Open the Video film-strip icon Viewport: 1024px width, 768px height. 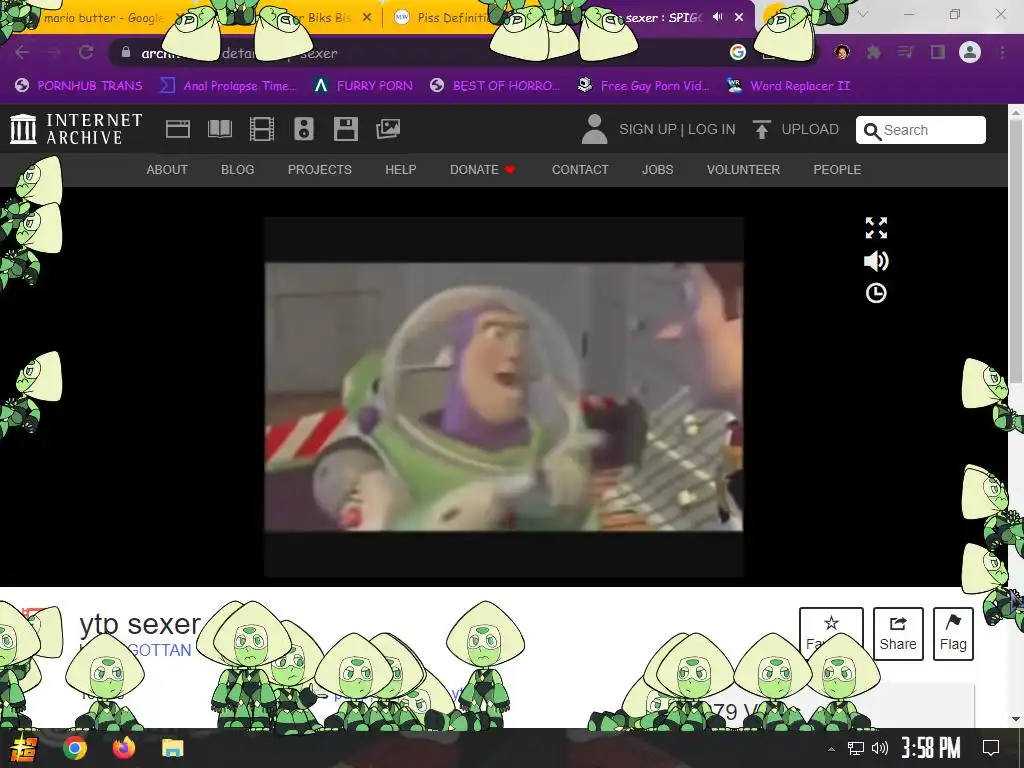point(262,129)
